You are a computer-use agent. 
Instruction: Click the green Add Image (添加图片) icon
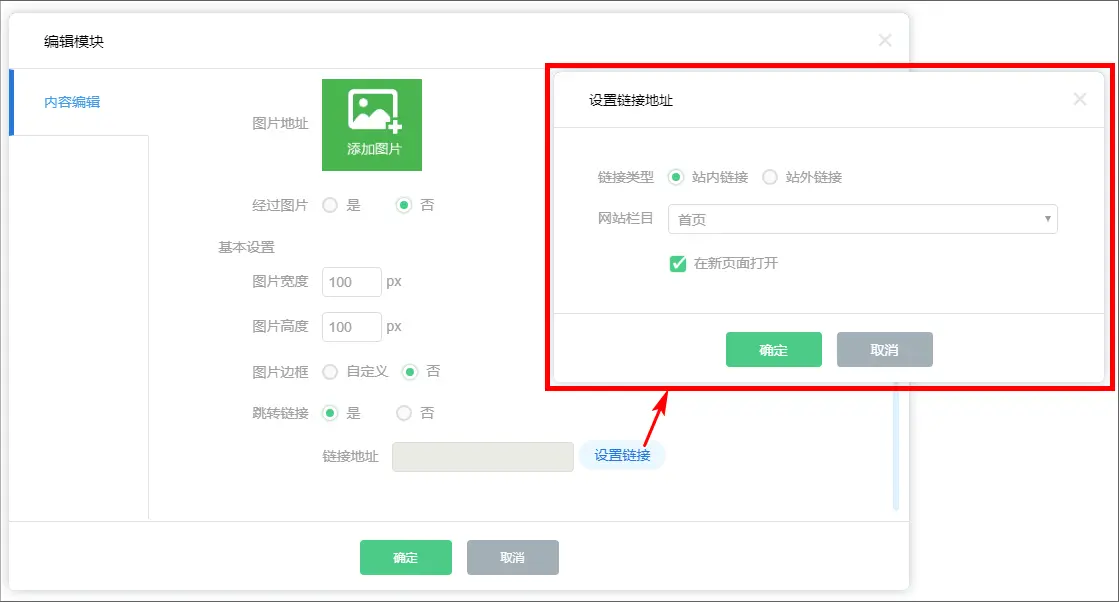[372, 125]
